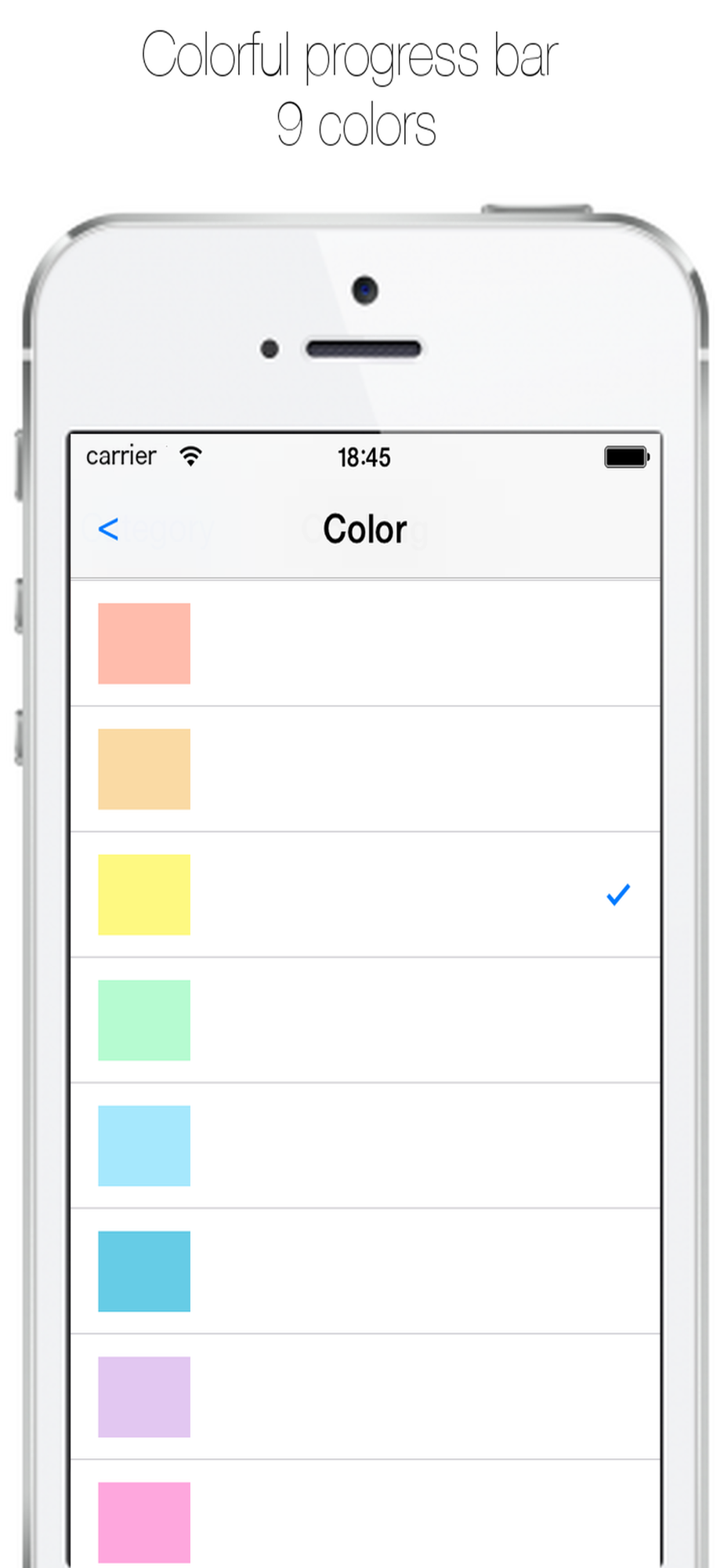Select the peach orange color swatch
This screenshot has height=1568, width=724.
144,768
